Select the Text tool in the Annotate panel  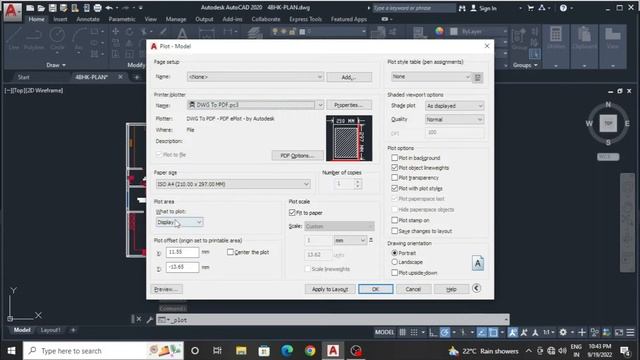click(x=182, y=34)
